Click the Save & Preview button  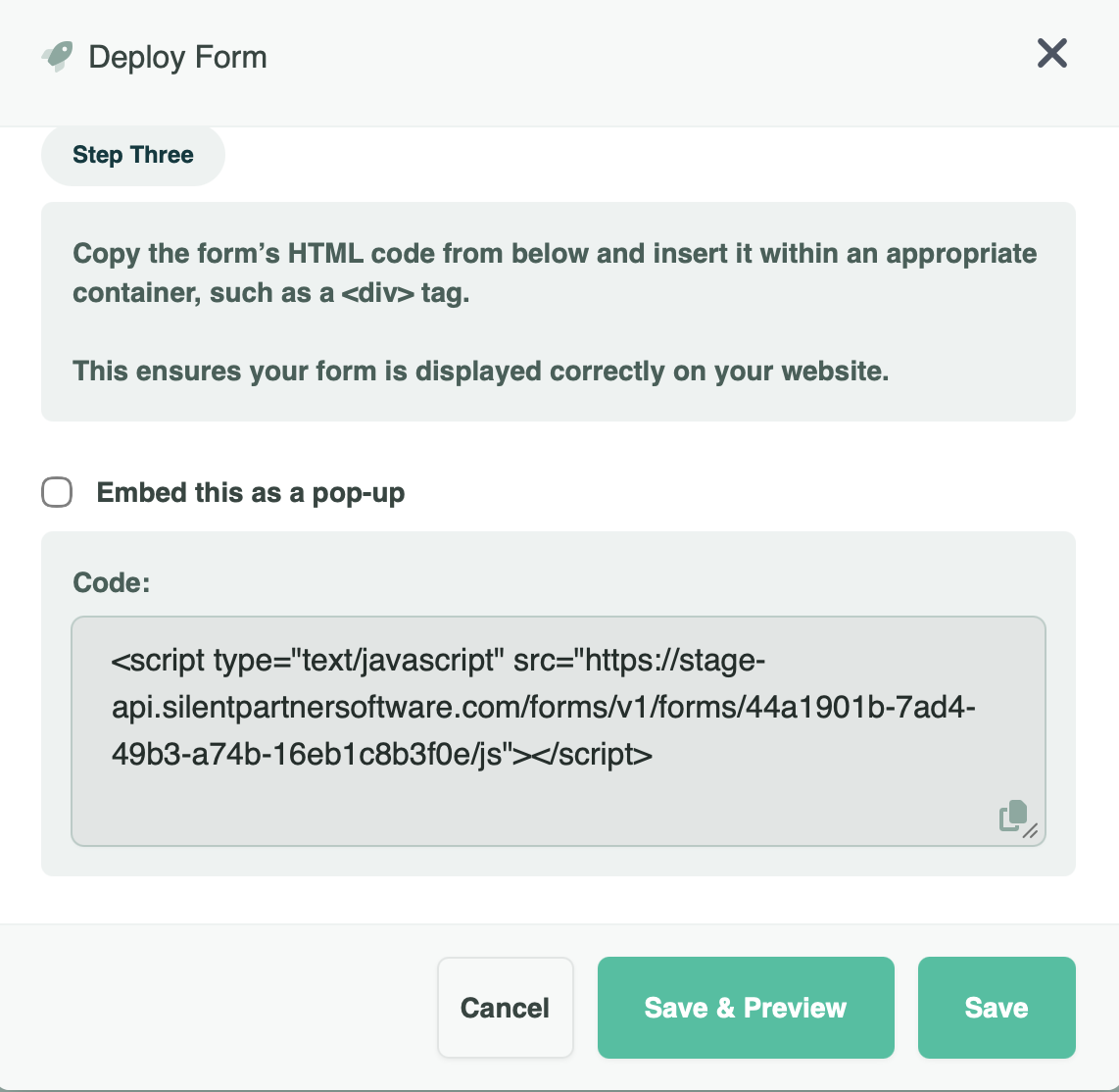745,1008
